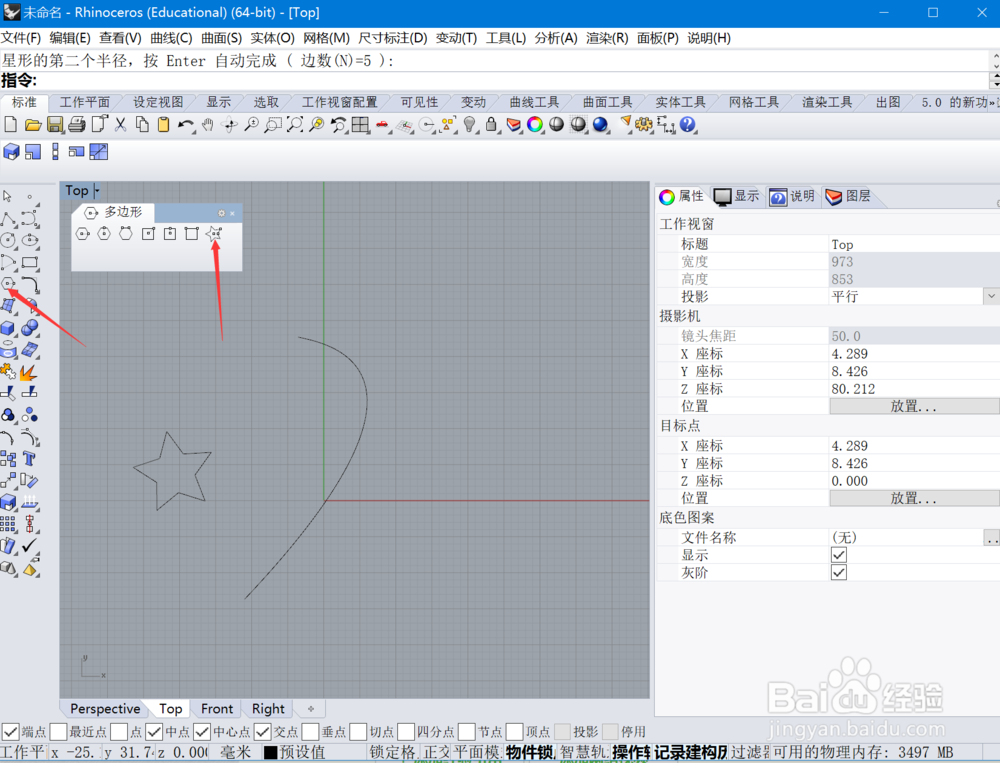Select the box solid tool in the sidebar

(x=8, y=328)
